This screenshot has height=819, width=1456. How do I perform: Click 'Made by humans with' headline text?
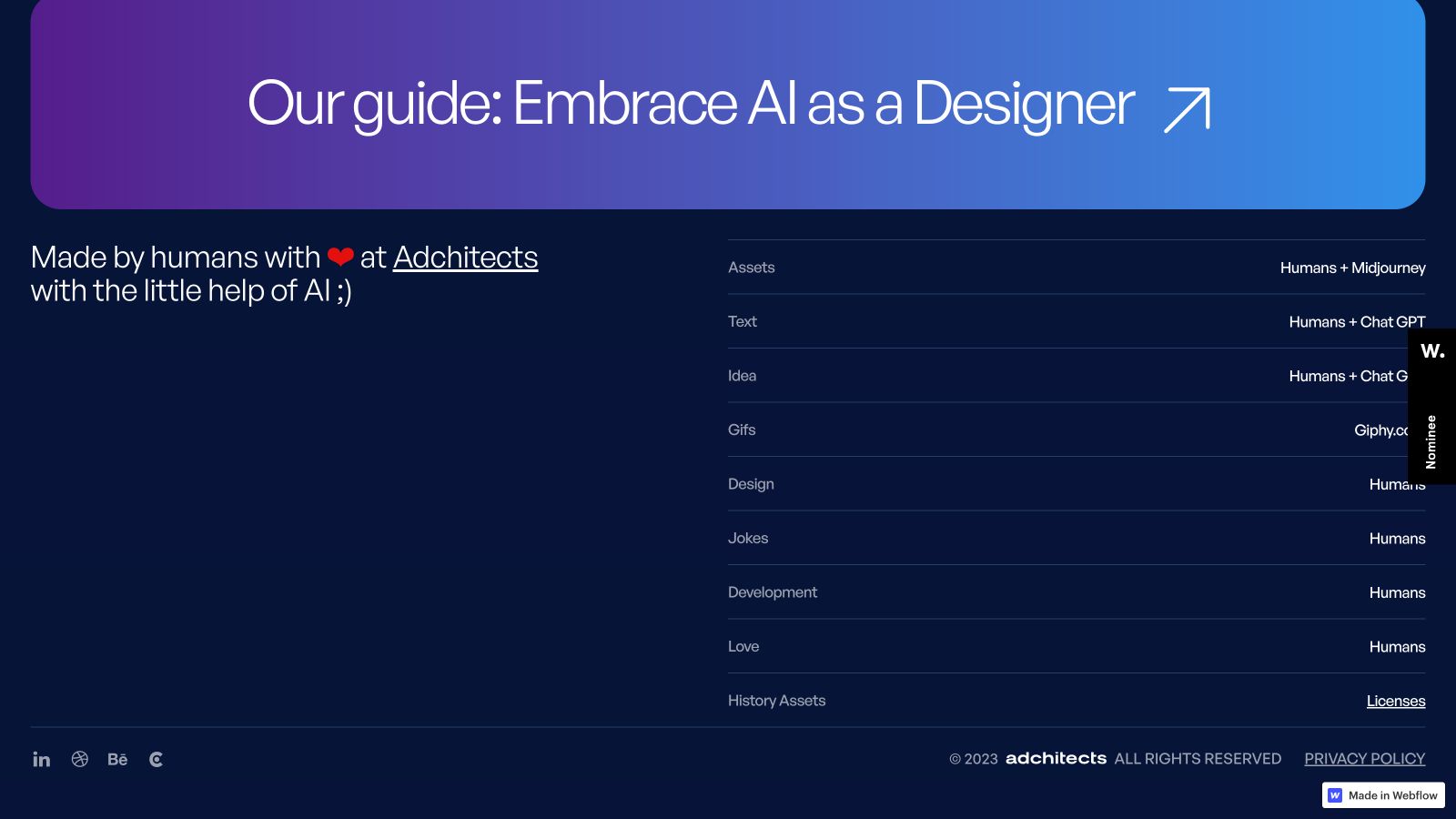click(x=176, y=258)
